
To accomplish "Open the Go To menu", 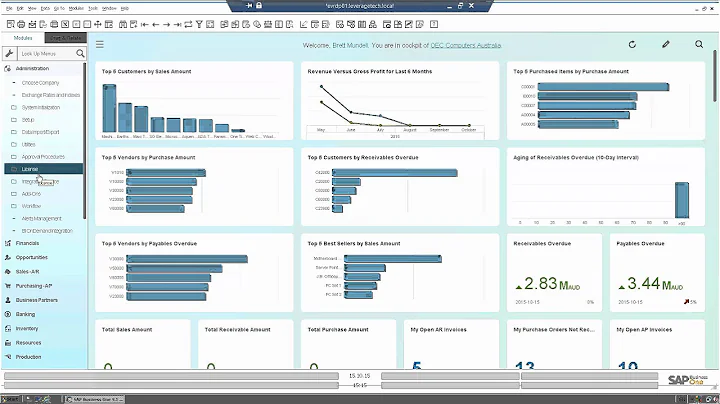I will click(59, 8).
